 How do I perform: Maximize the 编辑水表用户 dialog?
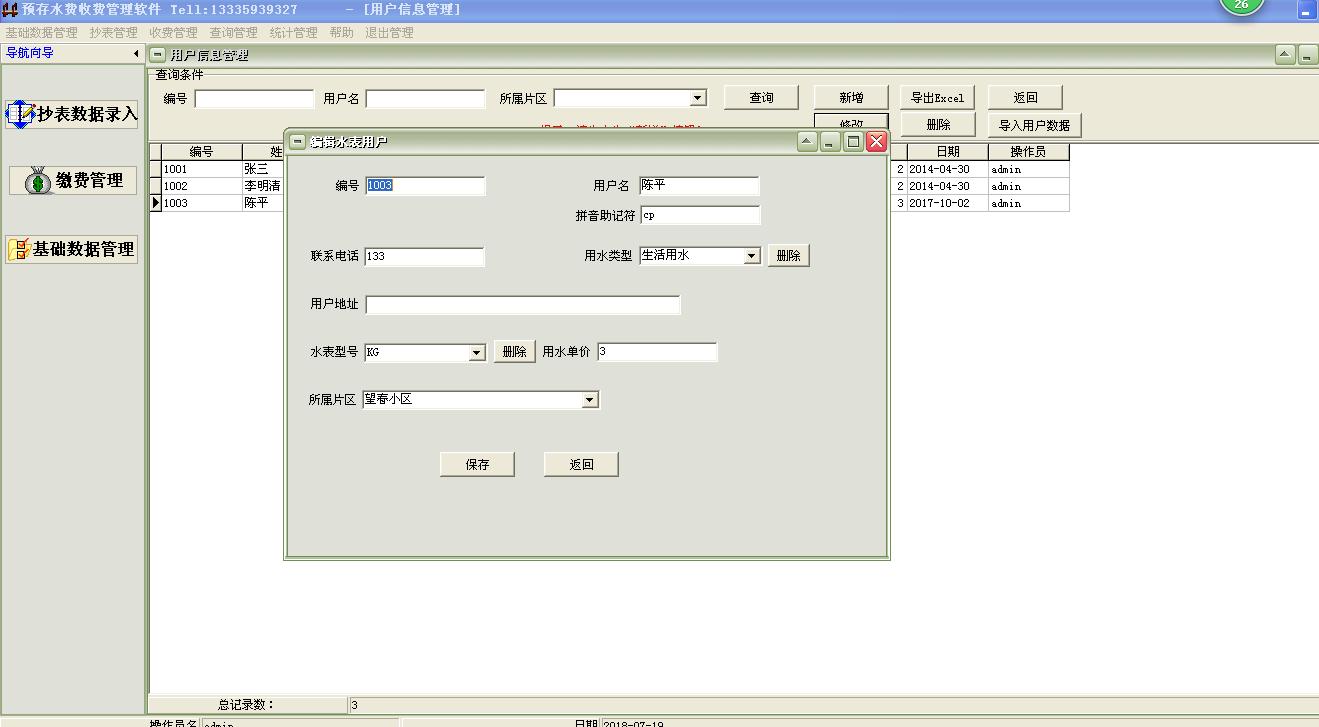click(x=853, y=142)
